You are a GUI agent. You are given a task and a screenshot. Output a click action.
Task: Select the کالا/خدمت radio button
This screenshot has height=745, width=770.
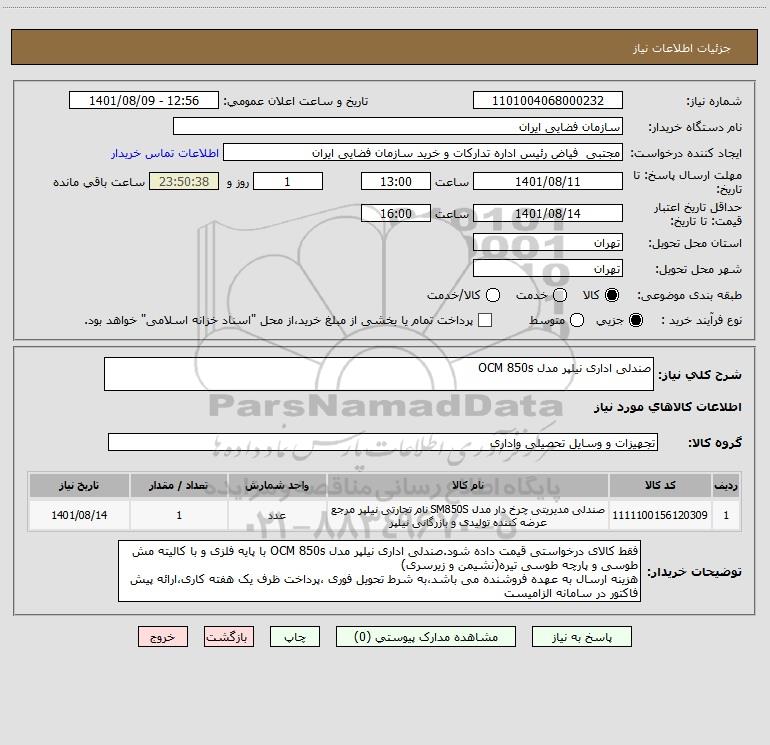click(x=493, y=295)
